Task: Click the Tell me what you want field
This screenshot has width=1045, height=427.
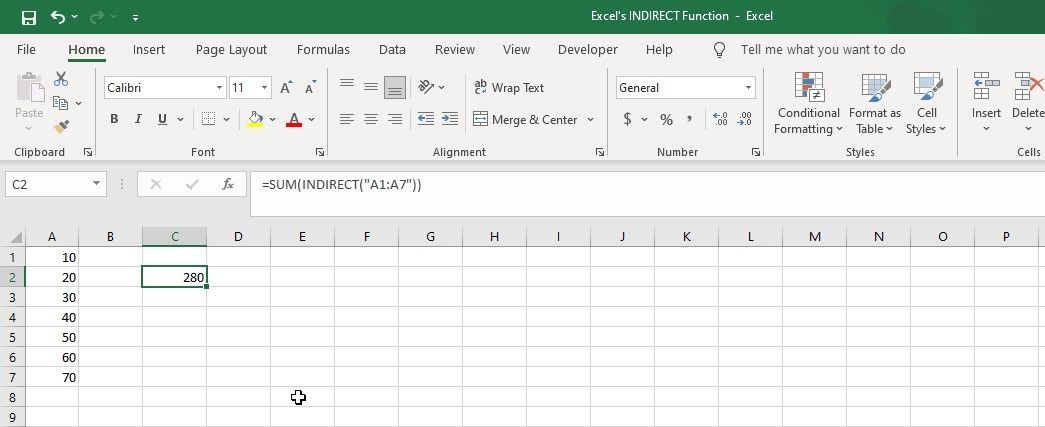Action: point(823,50)
